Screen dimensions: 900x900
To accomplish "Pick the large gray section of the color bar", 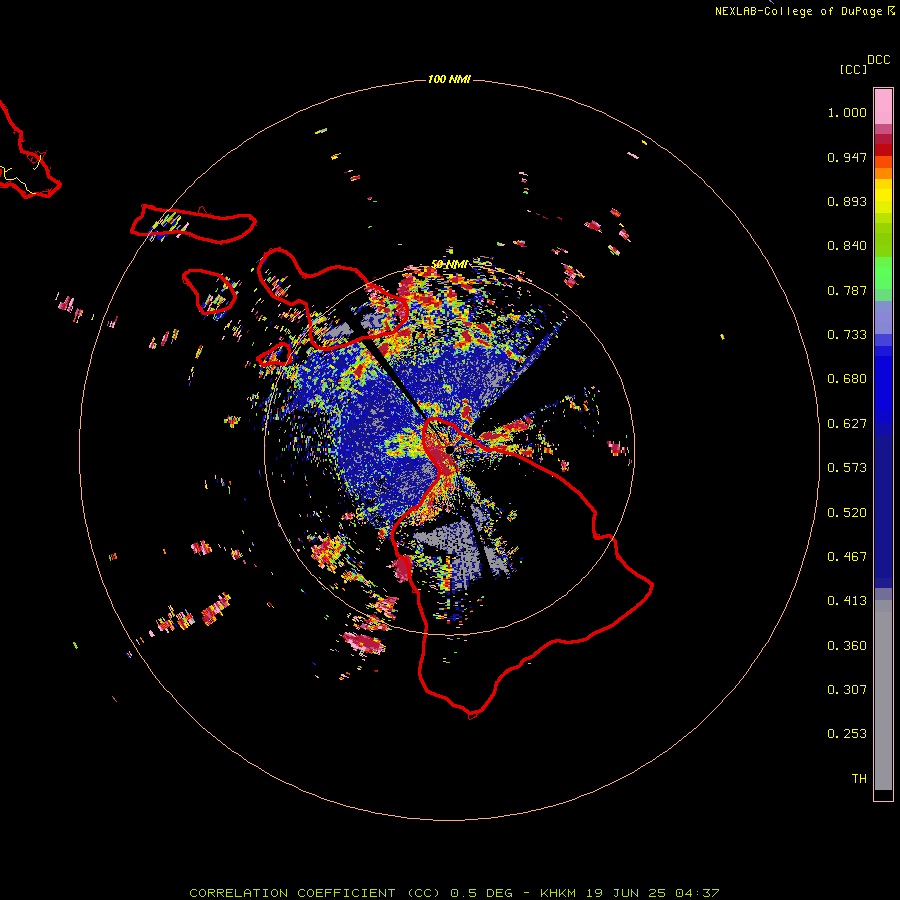I will tap(883, 695).
